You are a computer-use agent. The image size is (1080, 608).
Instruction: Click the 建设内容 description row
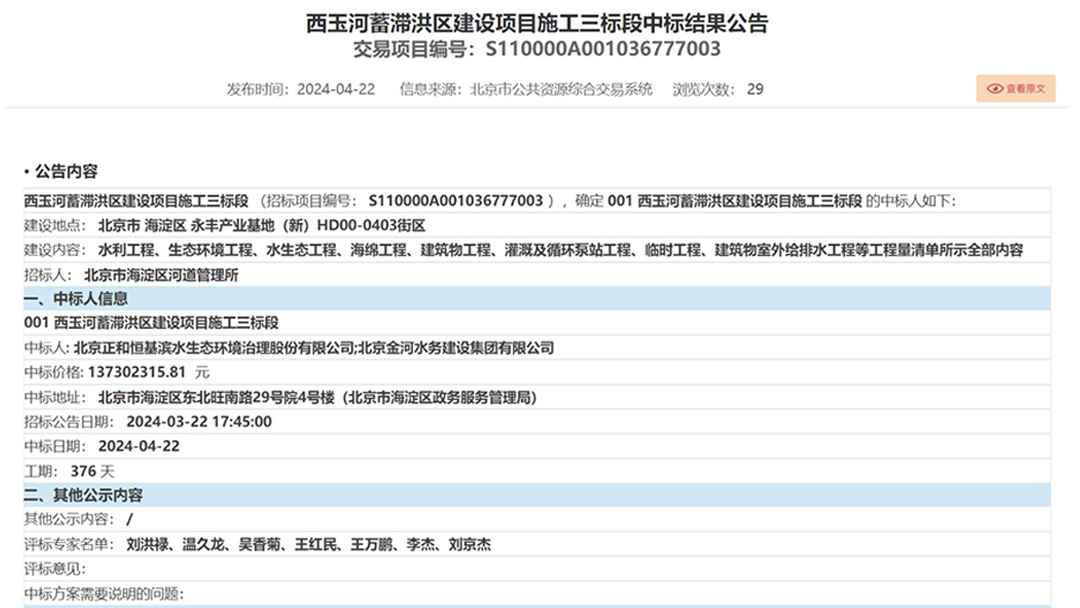523,250
